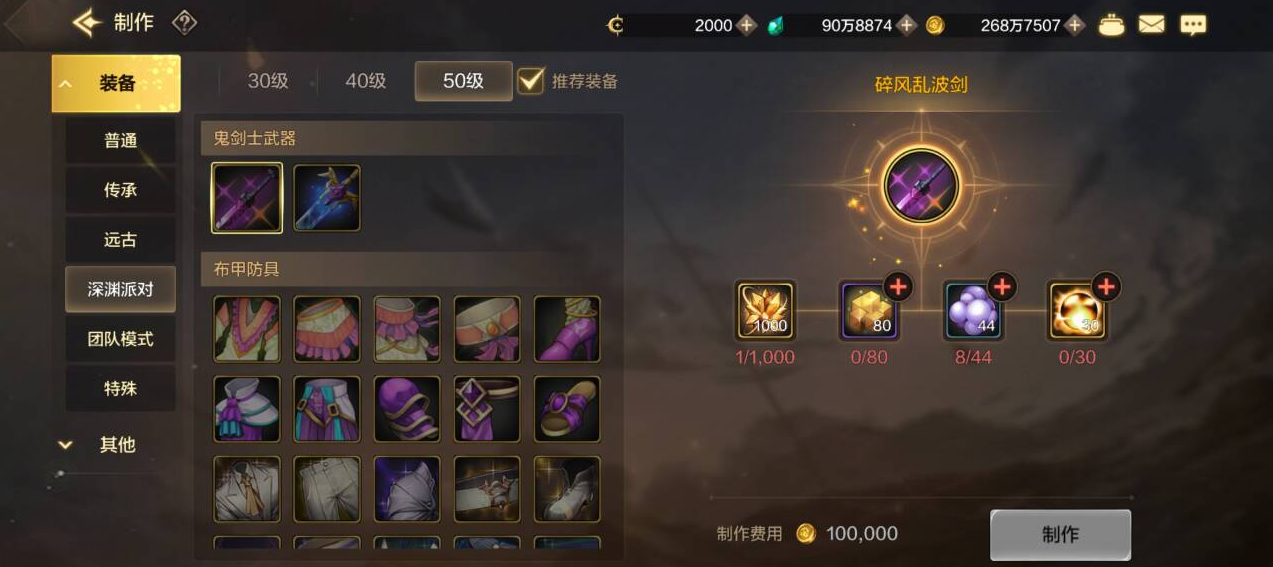The height and width of the screenshot is (567, 1273).
Task: Click the plus badge on gold cube material
Action: click(x=898, y=287)
